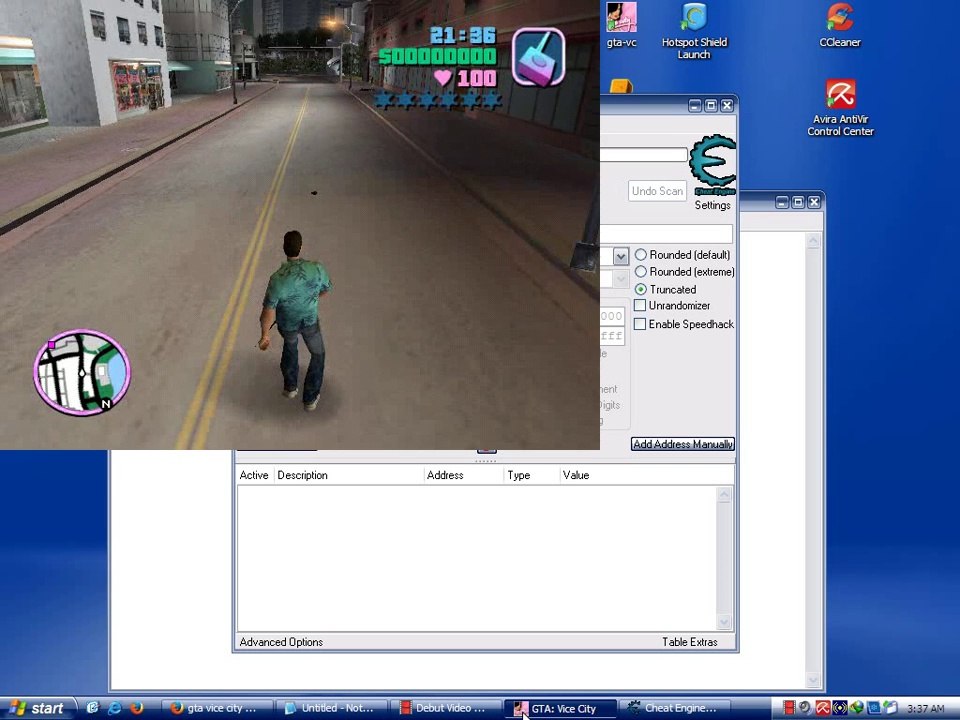Click Notepad window scrollbar down arrow
Screen dimensions: 960x720
click(x=813, y=680)
